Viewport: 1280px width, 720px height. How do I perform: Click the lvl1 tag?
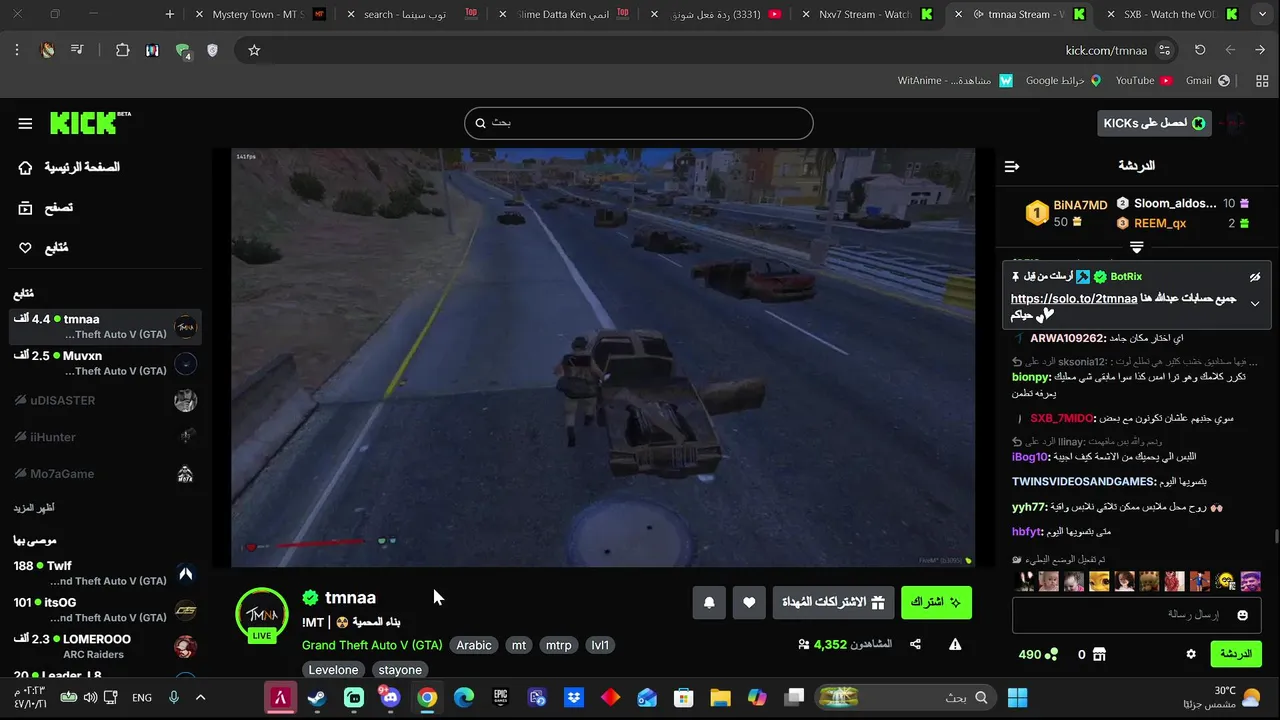[600, 645]
